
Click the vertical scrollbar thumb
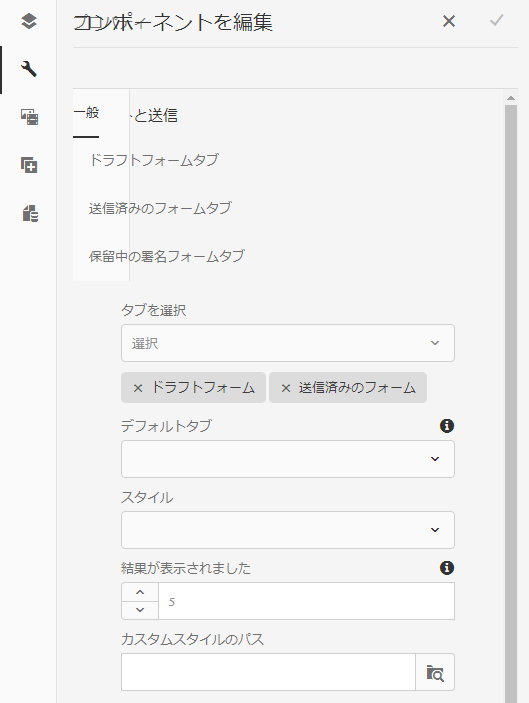pos(511,404)
